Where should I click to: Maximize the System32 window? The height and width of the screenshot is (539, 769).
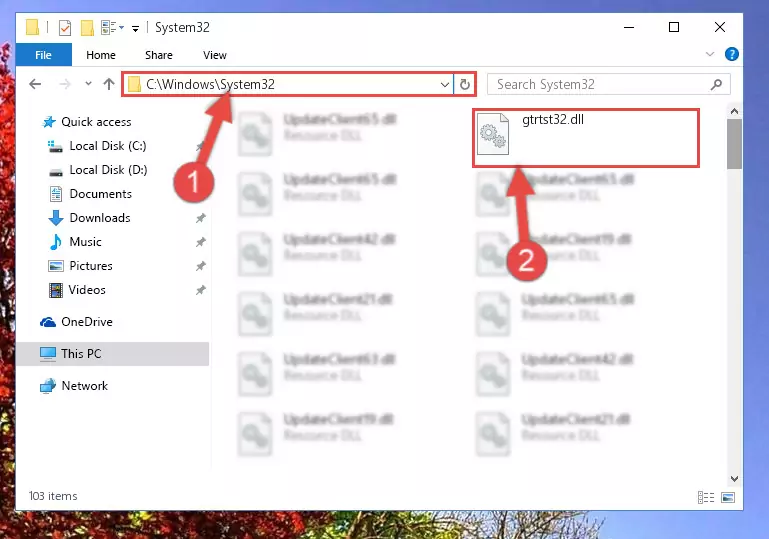point(674,27)
